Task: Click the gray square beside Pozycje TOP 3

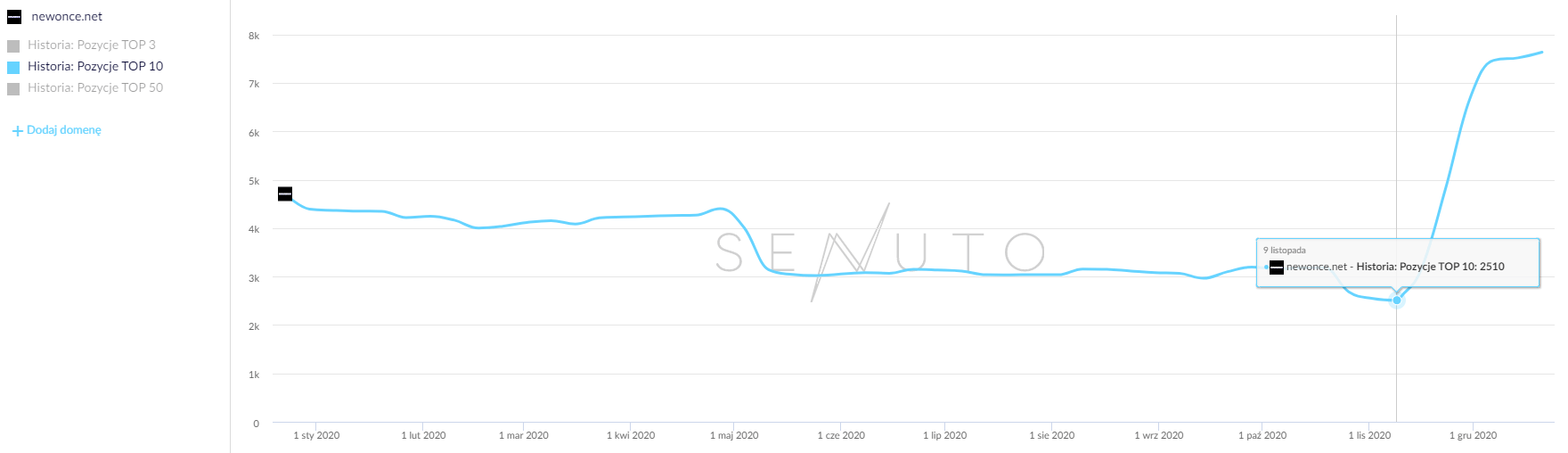Action: [13, 45]
